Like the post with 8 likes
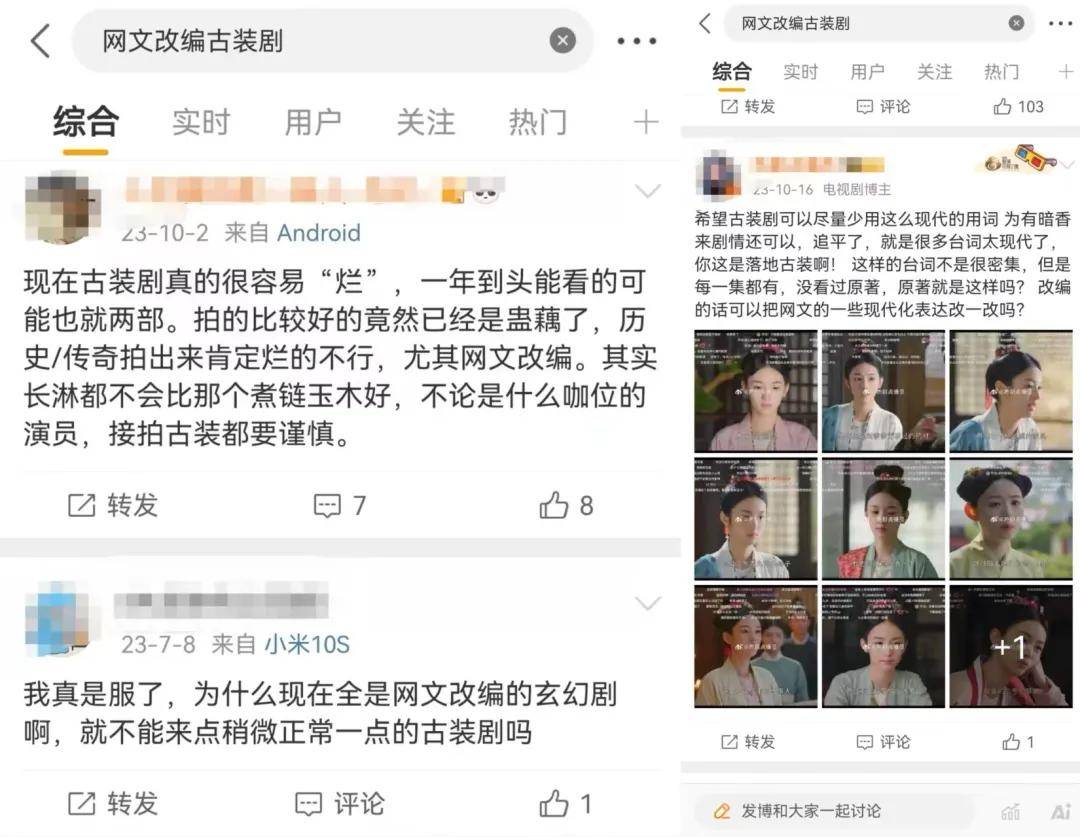1080x837 pixels. point(565,505)
